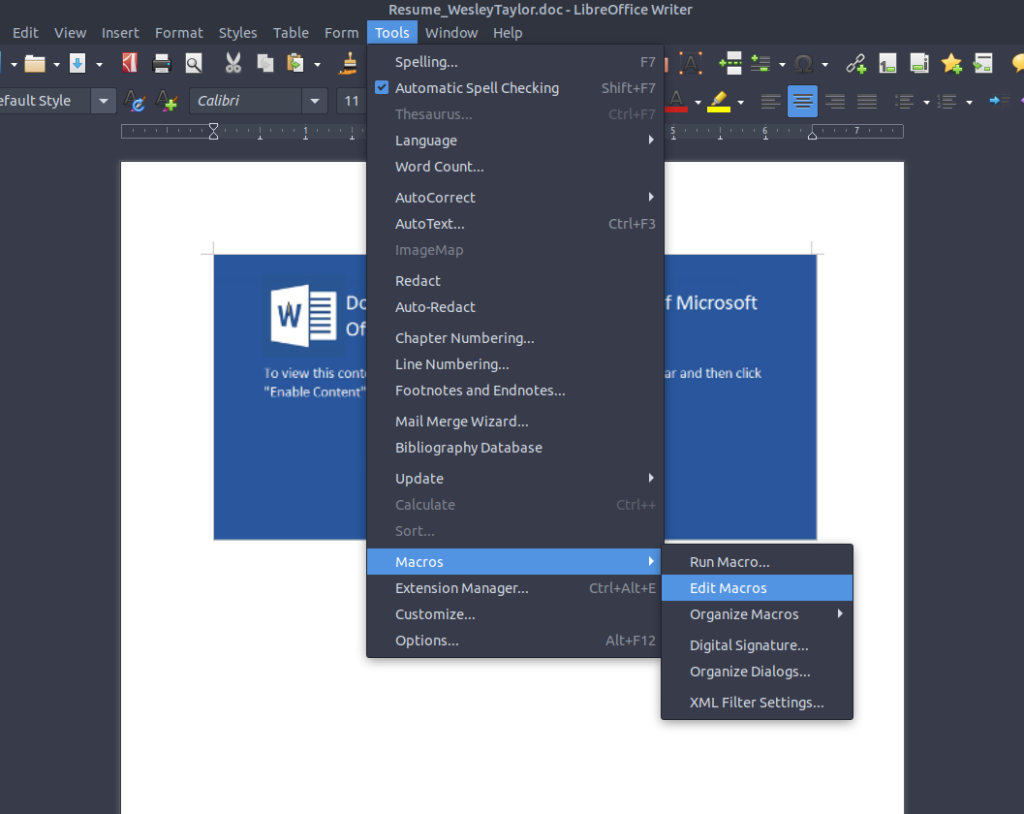Expand the Update submenu
The width and height of the screenshot is (1024, 814).
tap(515, 478)
